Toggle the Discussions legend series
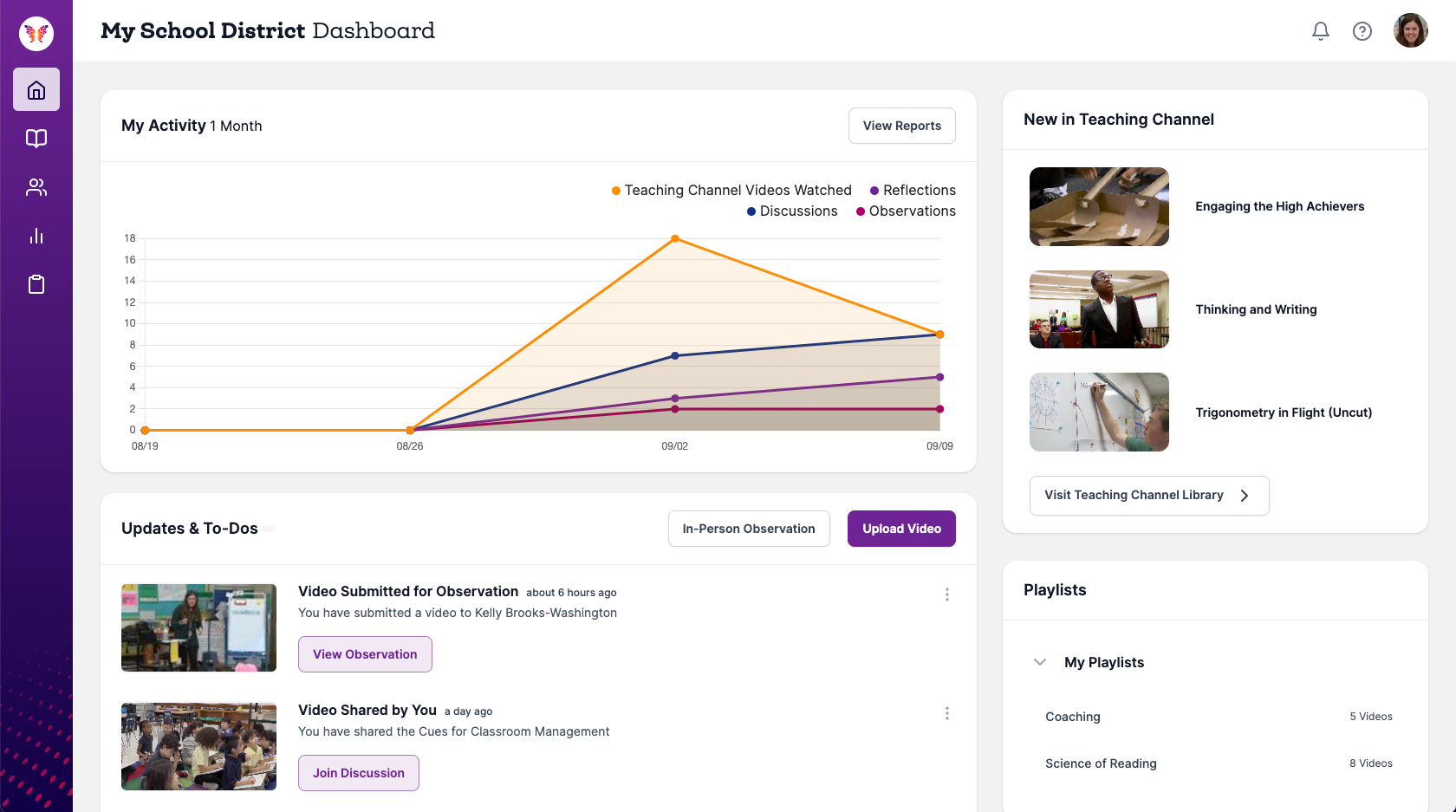The height and width of the screenshot is (812, 1456). [792, 211]
